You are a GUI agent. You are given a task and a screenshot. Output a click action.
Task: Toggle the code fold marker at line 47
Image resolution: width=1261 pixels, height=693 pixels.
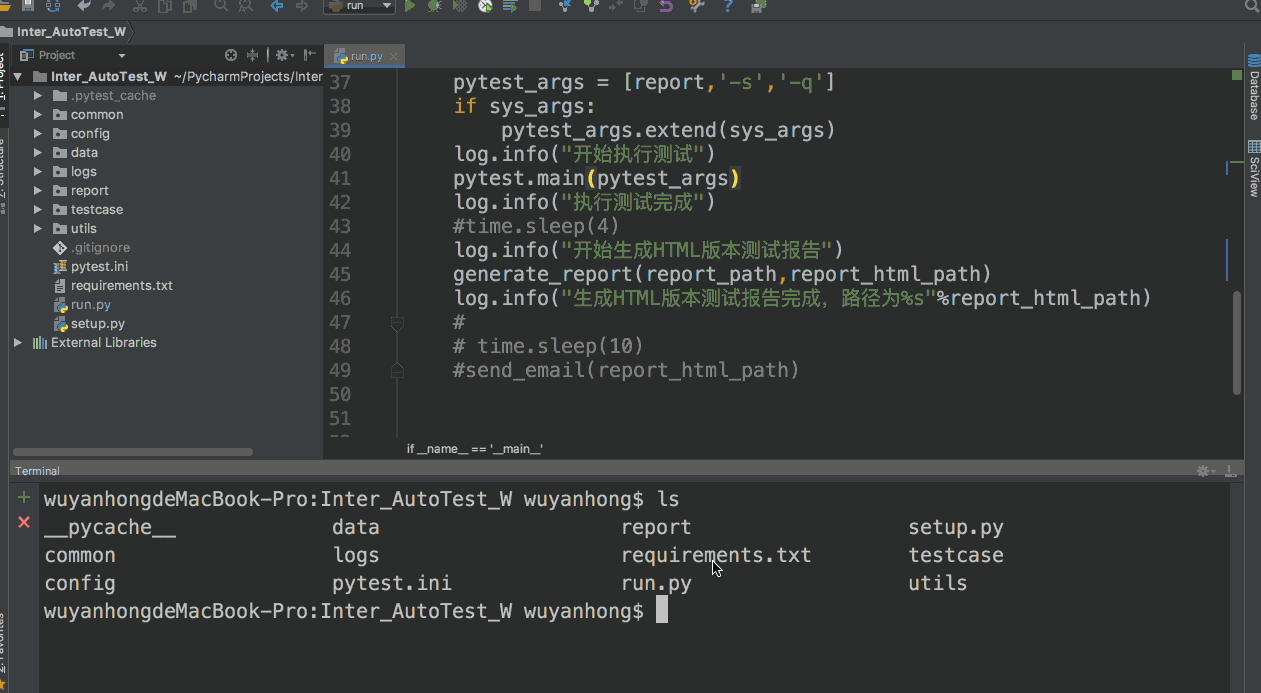coord(397,323)
